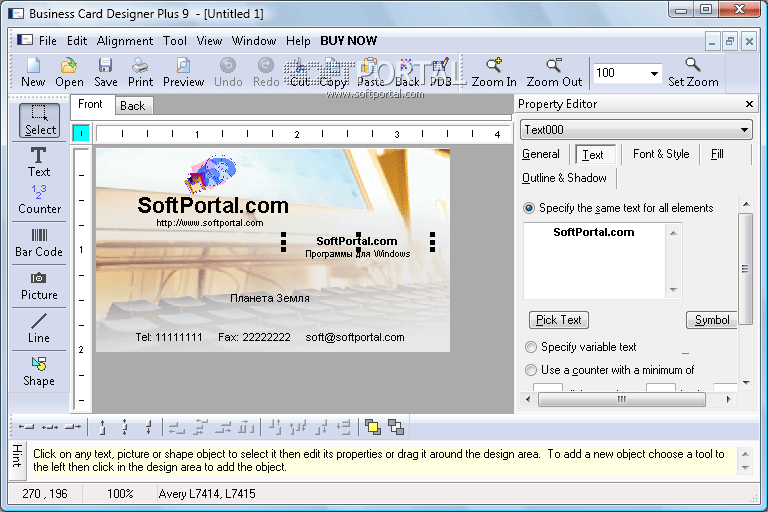The image size is (768, 512).
Task: Activate the Select tool
Action: [x=40, y=120]
